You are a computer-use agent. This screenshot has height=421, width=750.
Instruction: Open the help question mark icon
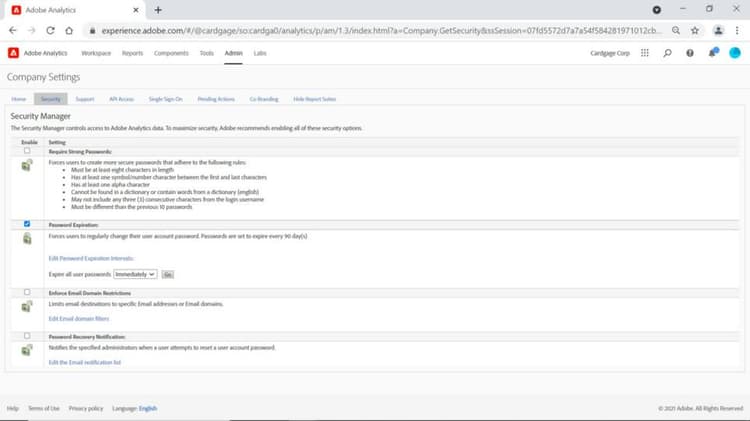coord(690,53)
